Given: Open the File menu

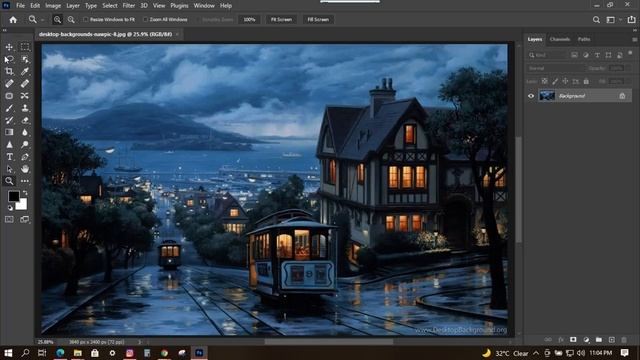Looking at the screenshot, I should point(20,6).
